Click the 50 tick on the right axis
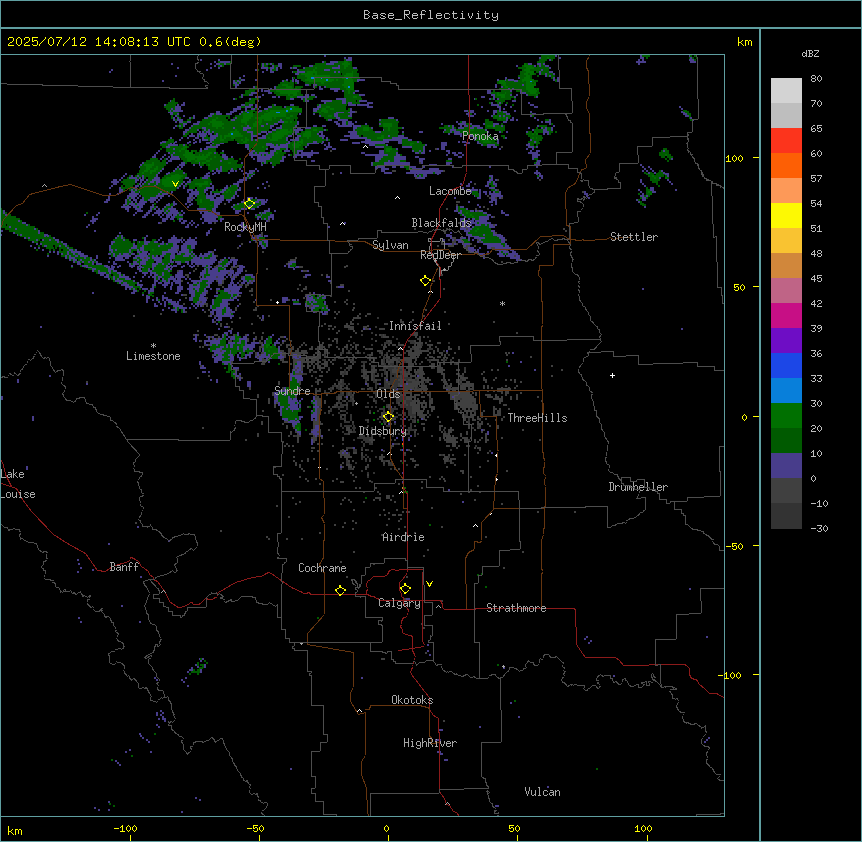862x842 pixels. [x=739, y=287]
